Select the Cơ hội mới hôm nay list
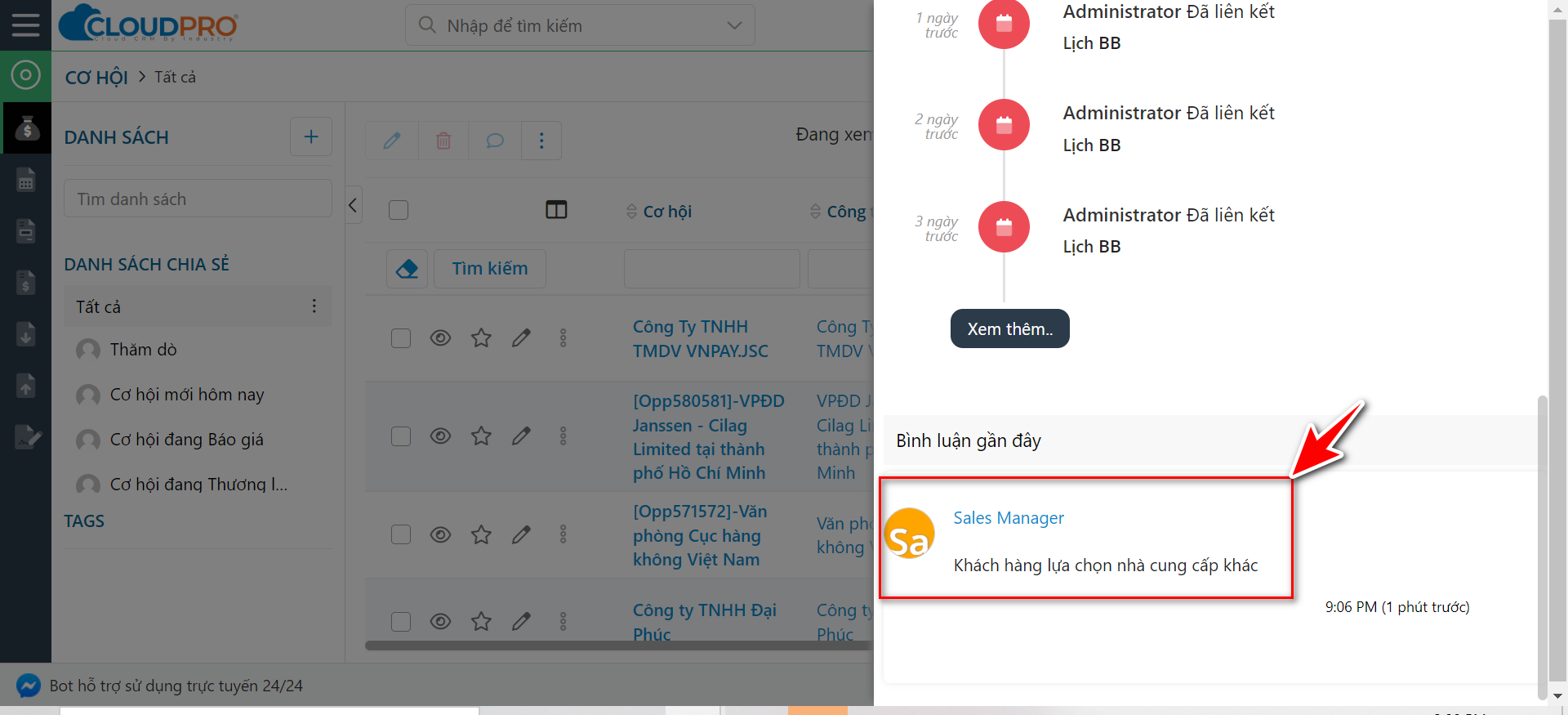This screenshot has height=715, width=1568. tap(187, 395)
